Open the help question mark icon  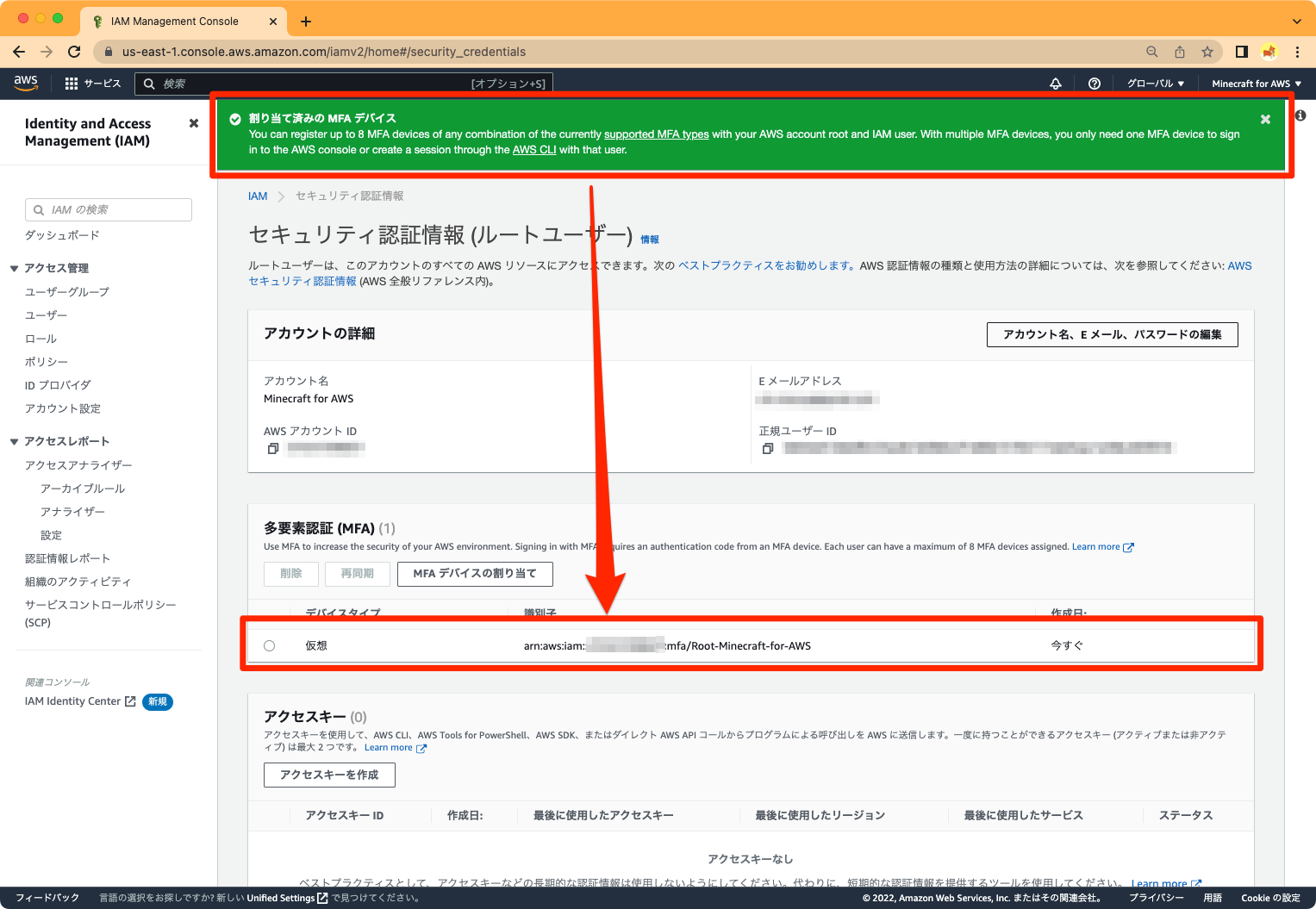click(1094, 83)
